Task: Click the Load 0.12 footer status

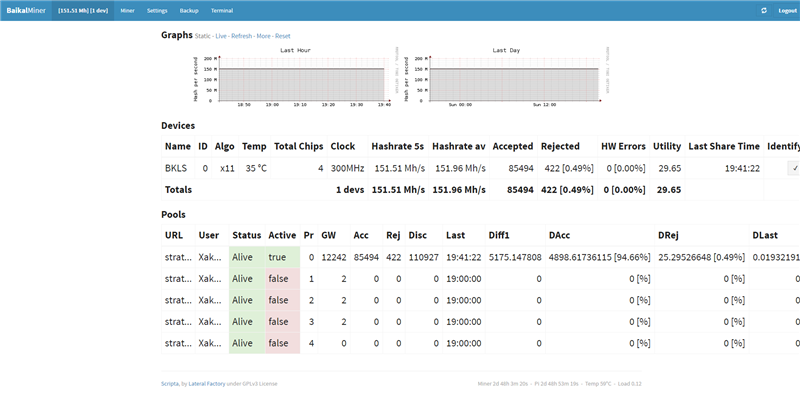Action: tap(630, 383)
